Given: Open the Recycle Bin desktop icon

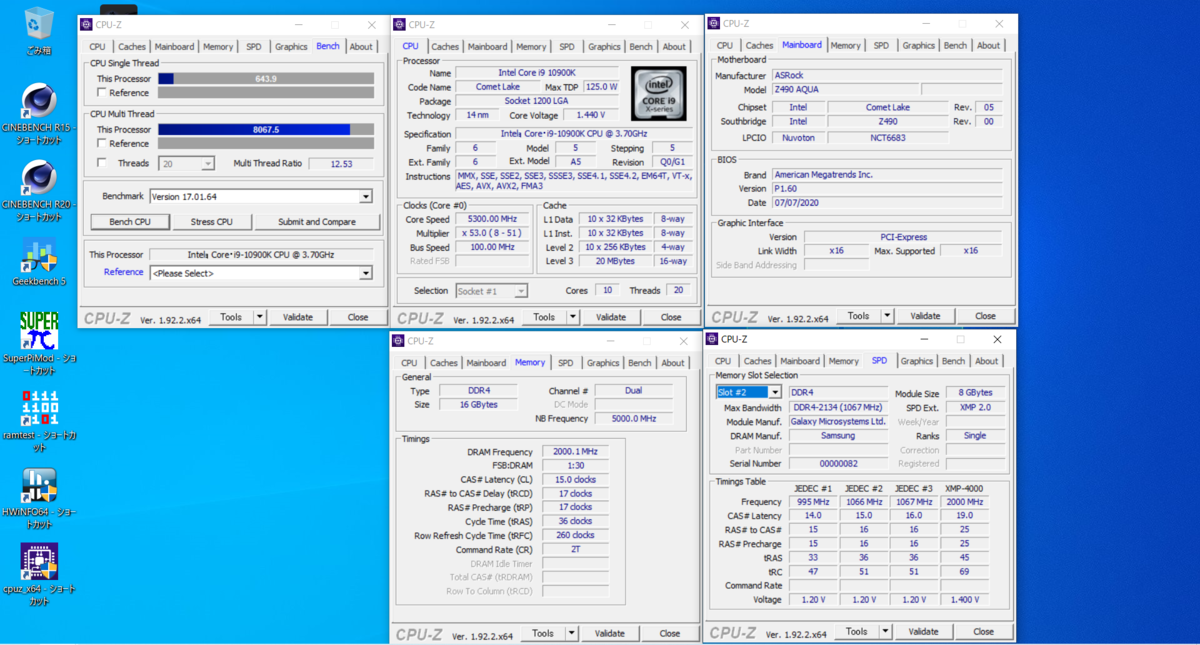Looking at the screenshot, I should click(x=39, y=30).
